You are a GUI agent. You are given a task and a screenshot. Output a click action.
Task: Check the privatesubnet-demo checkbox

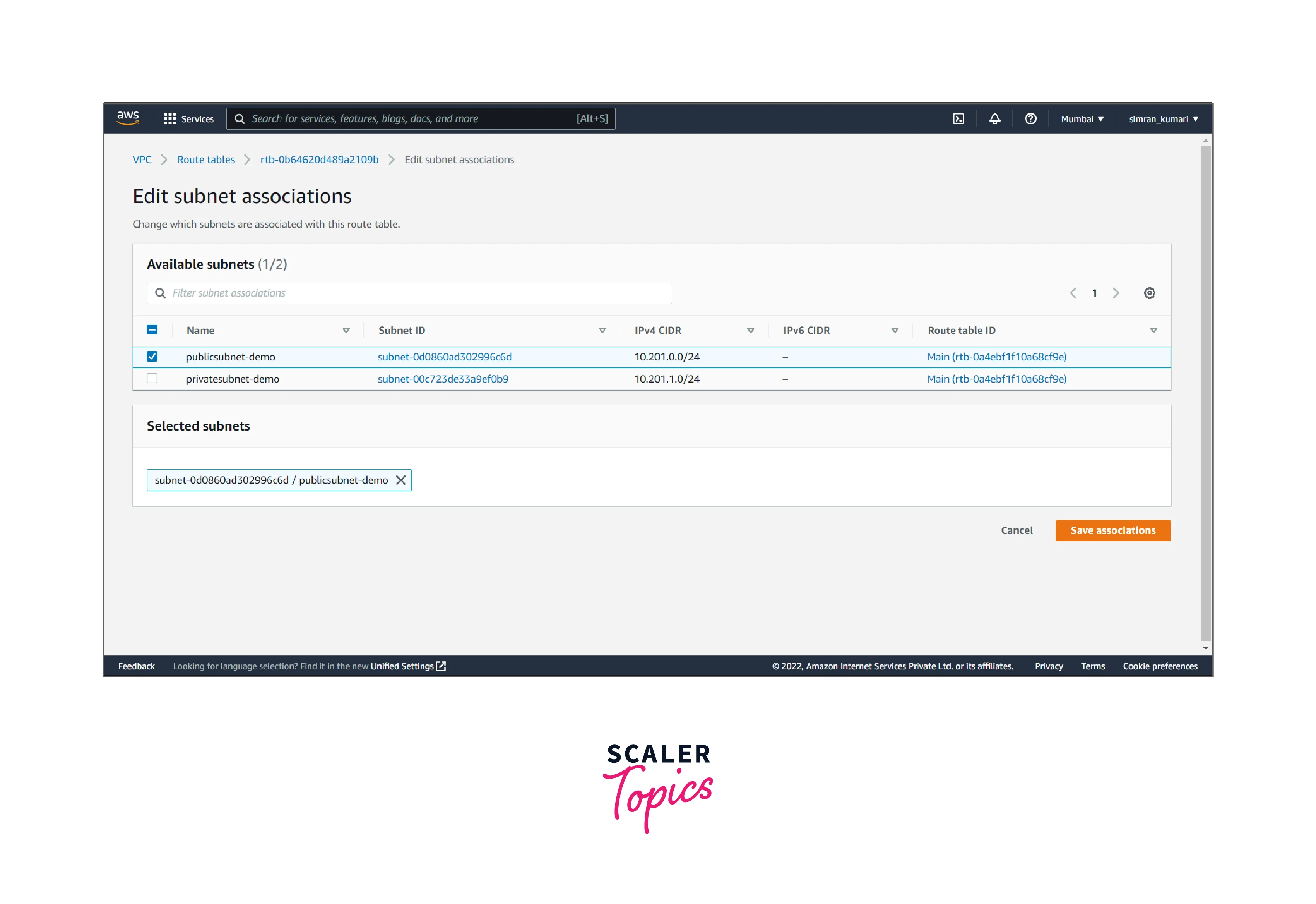click(x=152, y=378)
